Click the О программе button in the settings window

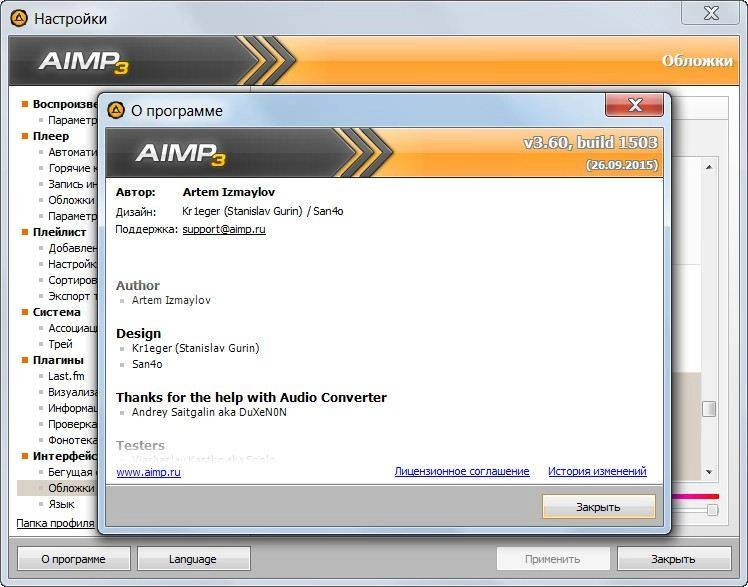click(x=73, y=559)
